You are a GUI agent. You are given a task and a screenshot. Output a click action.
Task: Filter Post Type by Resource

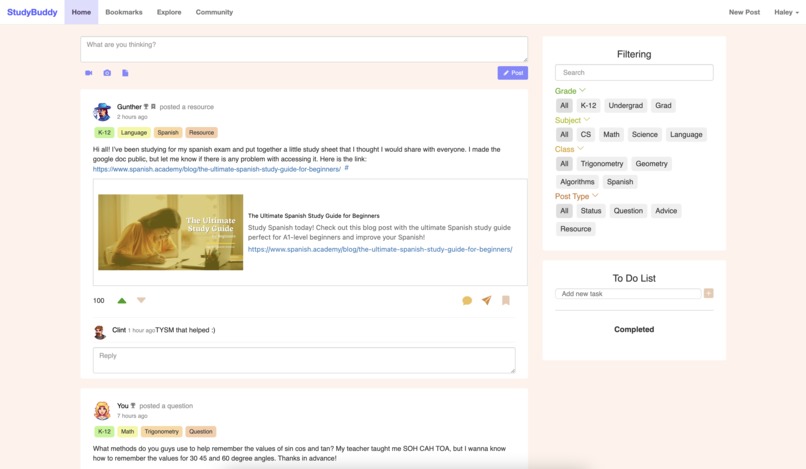click(x=576, y=229)
